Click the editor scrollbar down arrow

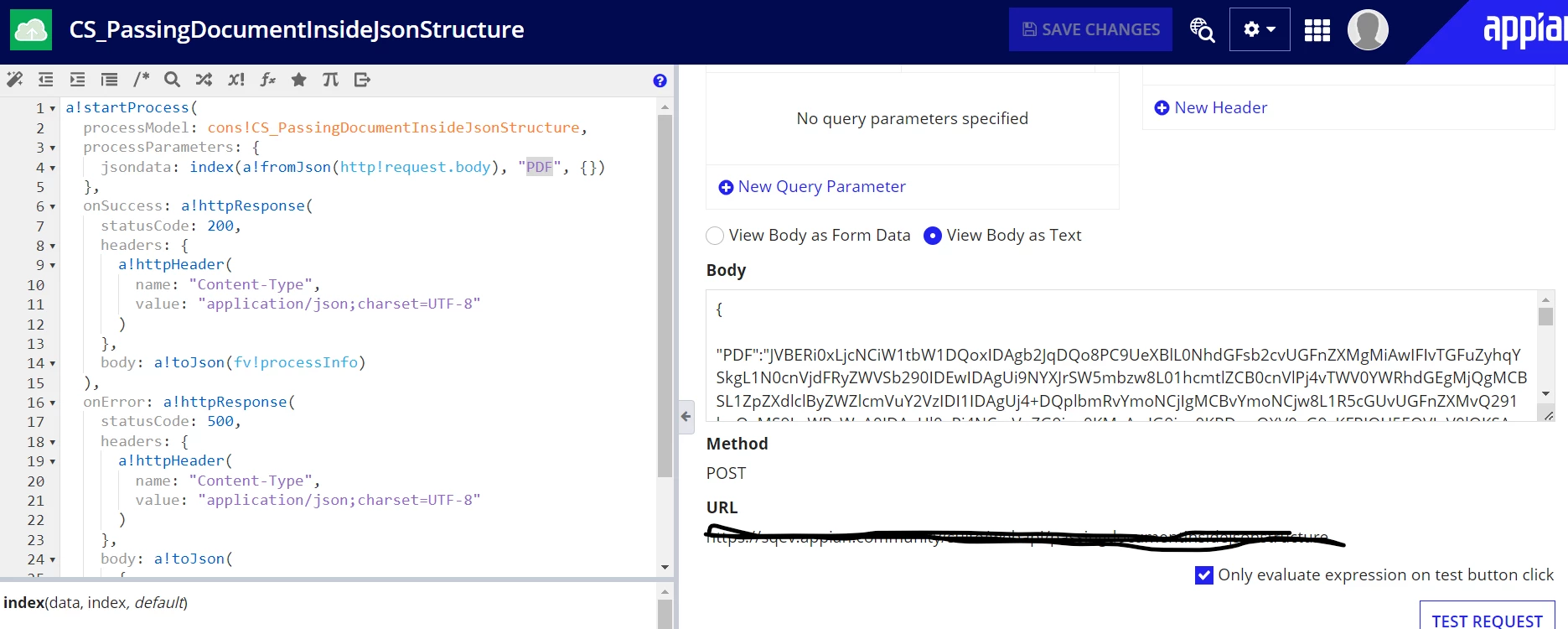tap(665, 568)
